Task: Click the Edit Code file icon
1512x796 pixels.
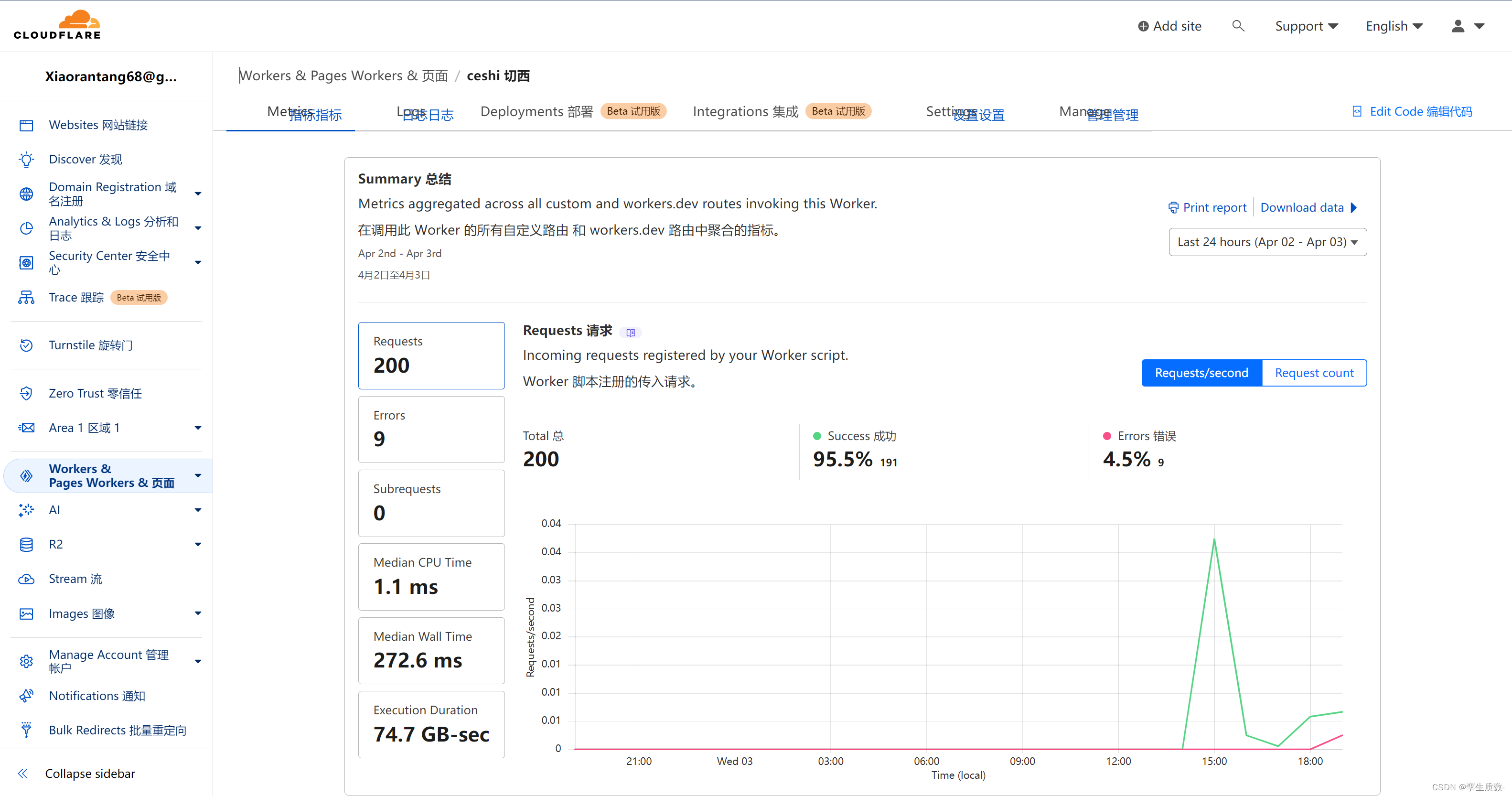Action: tap(1356, 111)
